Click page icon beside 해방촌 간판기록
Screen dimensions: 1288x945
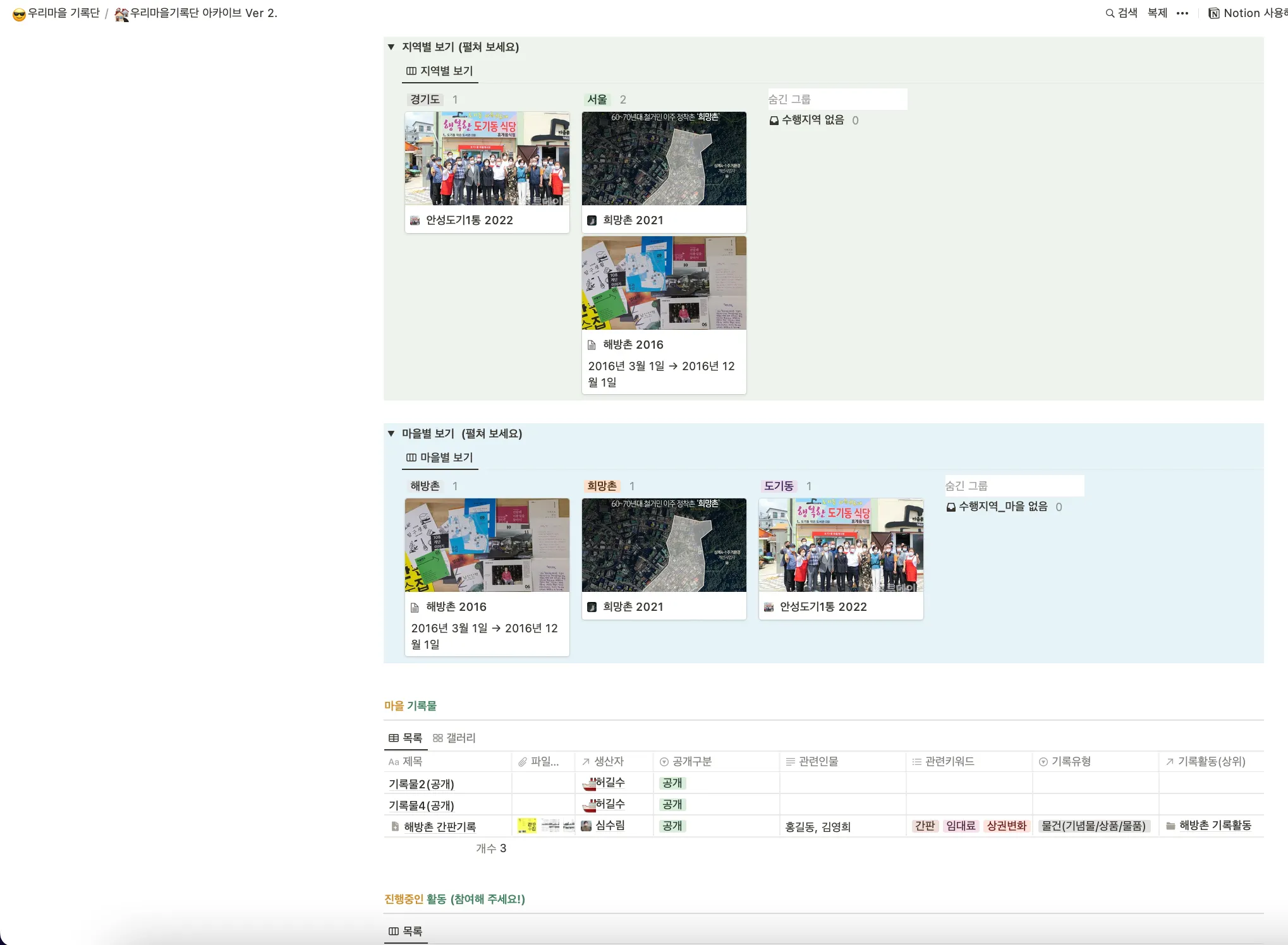(x=395, y=826)
